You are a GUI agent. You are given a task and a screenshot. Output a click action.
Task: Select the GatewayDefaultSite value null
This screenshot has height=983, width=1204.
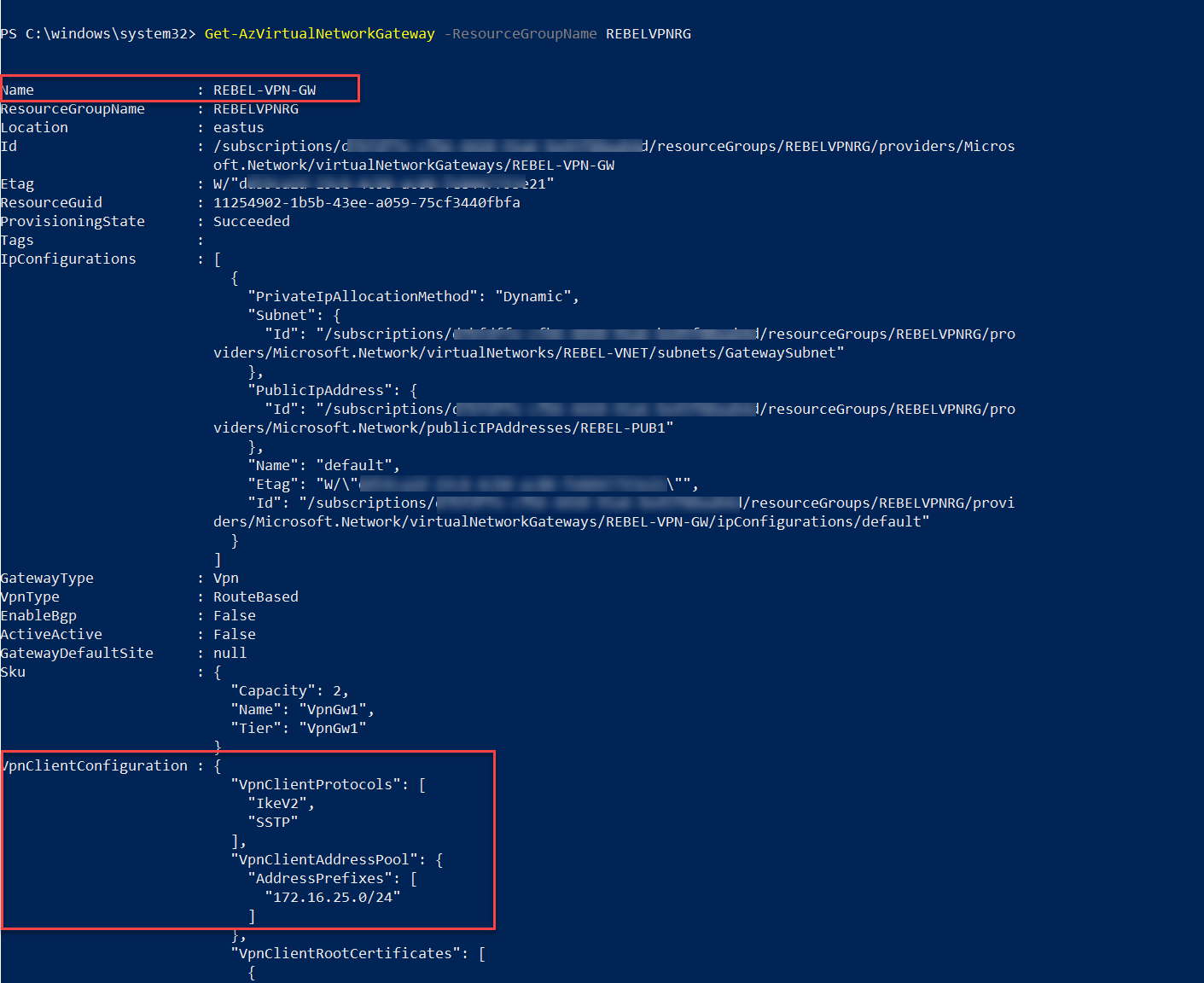tap(230, 654)
